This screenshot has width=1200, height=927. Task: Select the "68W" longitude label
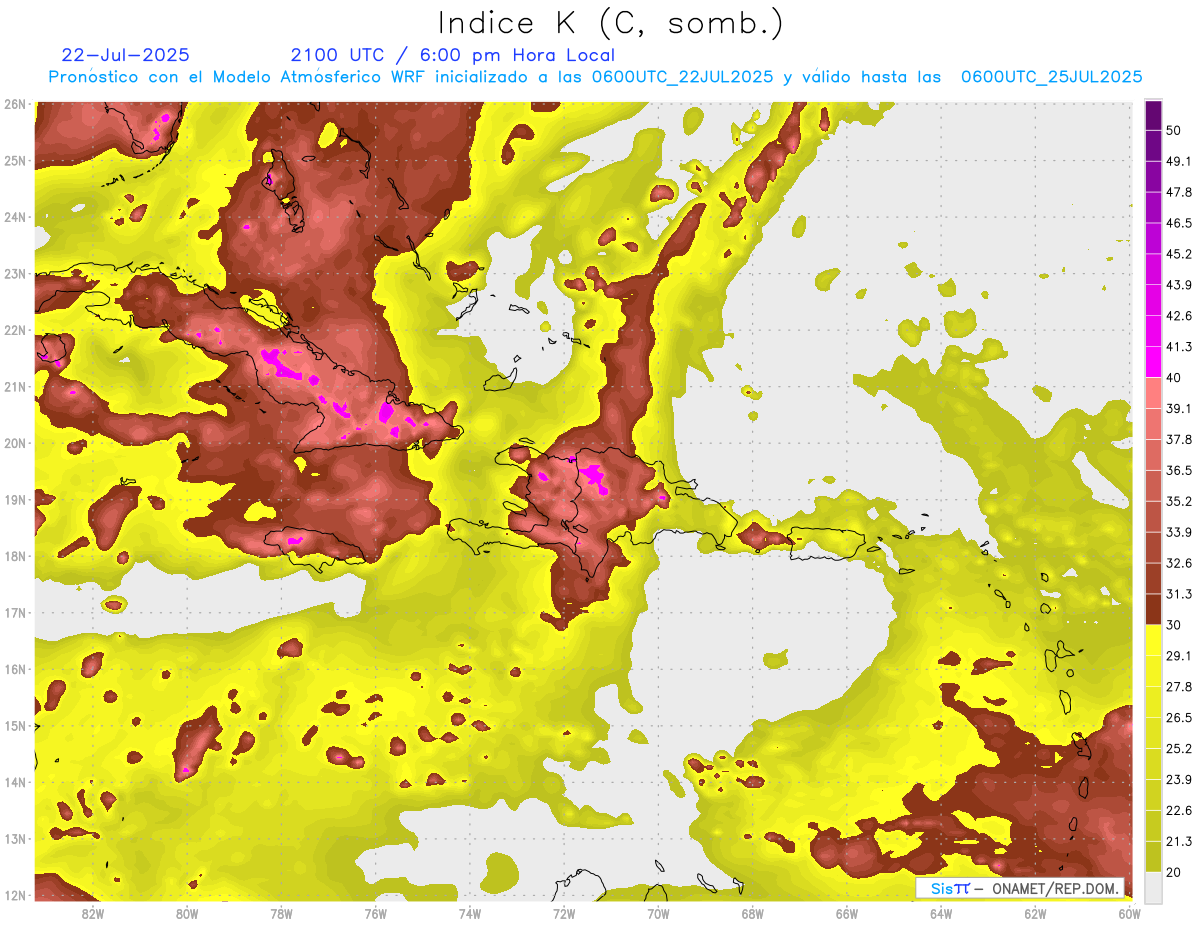click(x=752, y=914)
